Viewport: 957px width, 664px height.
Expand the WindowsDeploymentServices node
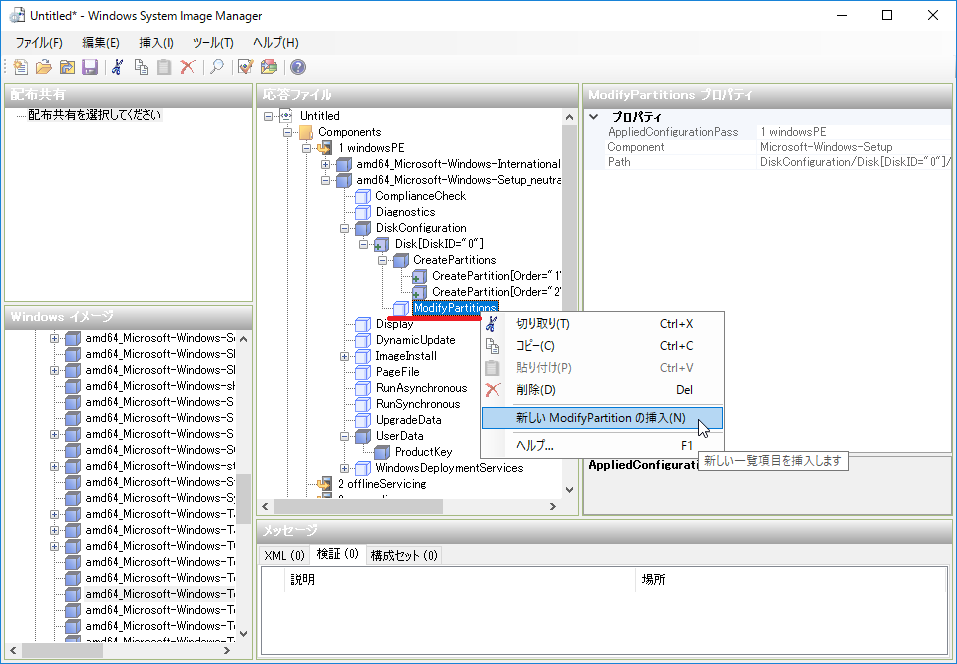point(345,468)
